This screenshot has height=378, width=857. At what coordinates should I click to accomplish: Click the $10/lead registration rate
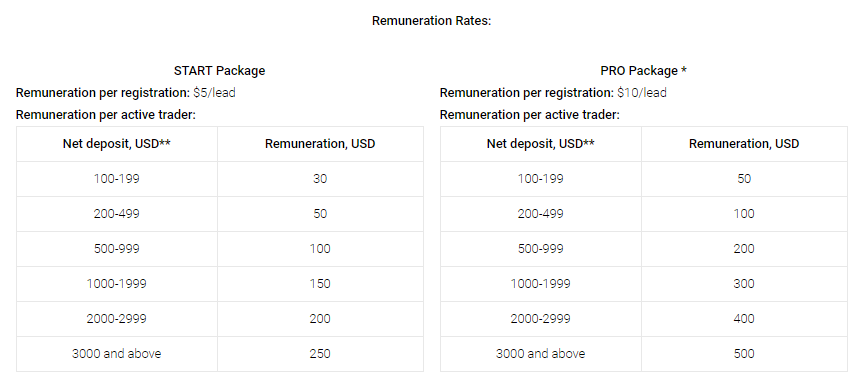[642, 93]
